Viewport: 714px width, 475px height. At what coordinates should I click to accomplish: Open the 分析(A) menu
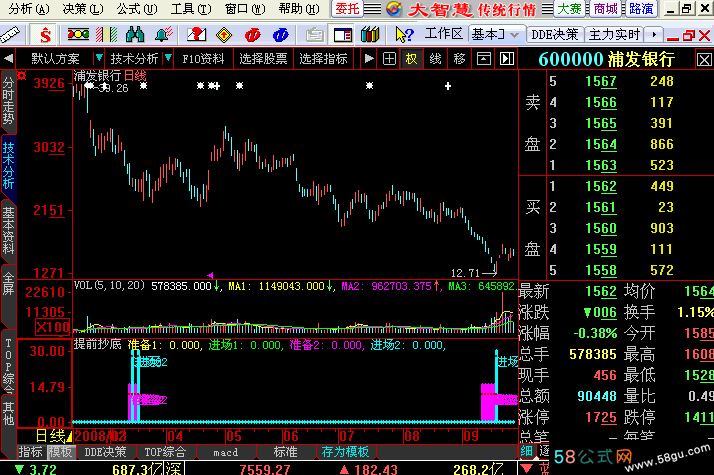point(29,9)
